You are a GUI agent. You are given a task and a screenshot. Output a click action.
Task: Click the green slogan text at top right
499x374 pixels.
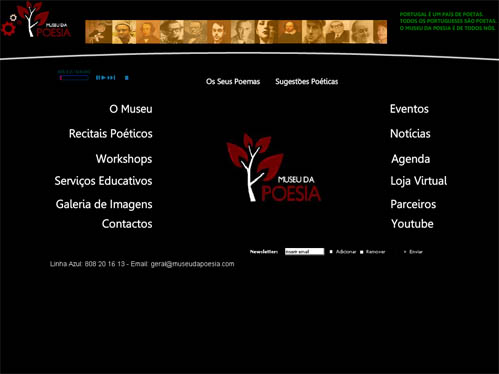448,21
